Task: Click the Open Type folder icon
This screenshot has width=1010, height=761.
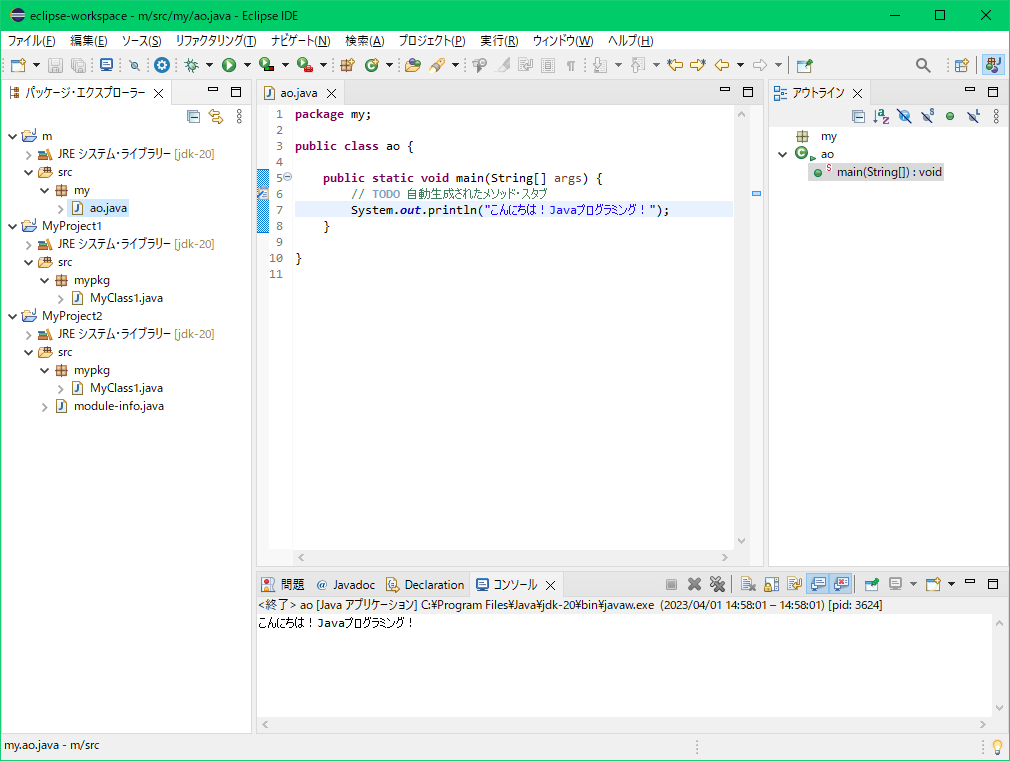Action: click(413, 65)
